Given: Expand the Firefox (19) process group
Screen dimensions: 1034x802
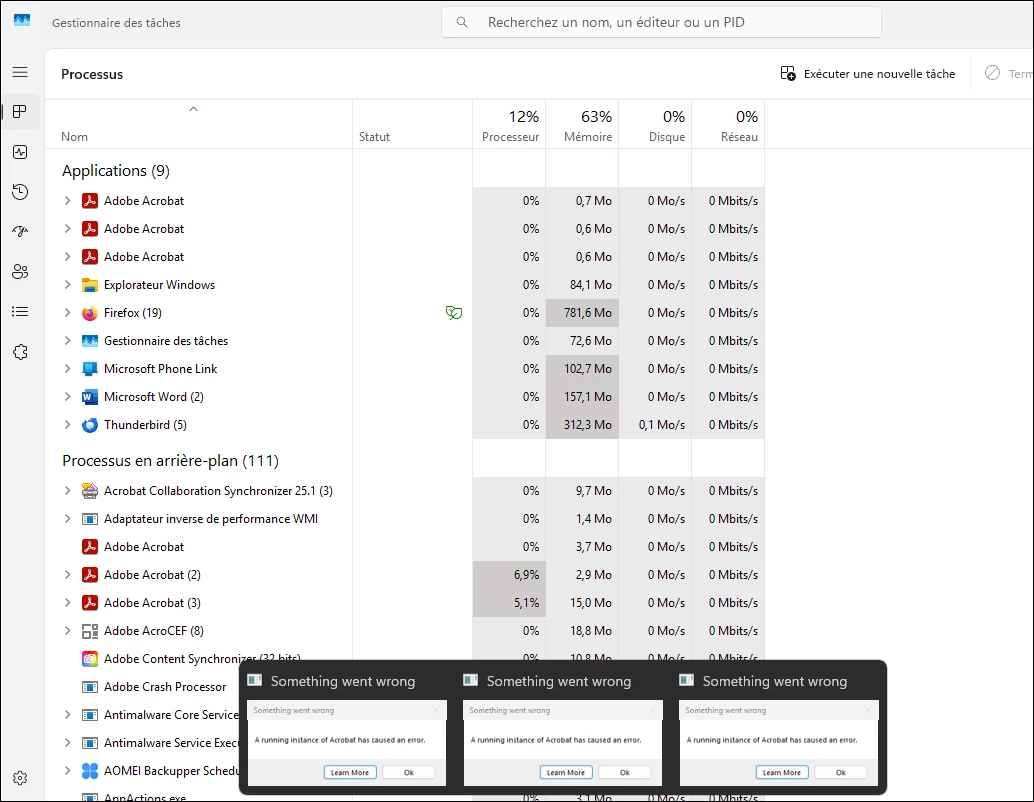Looking at the screenshot, I should tap(67, 313).
